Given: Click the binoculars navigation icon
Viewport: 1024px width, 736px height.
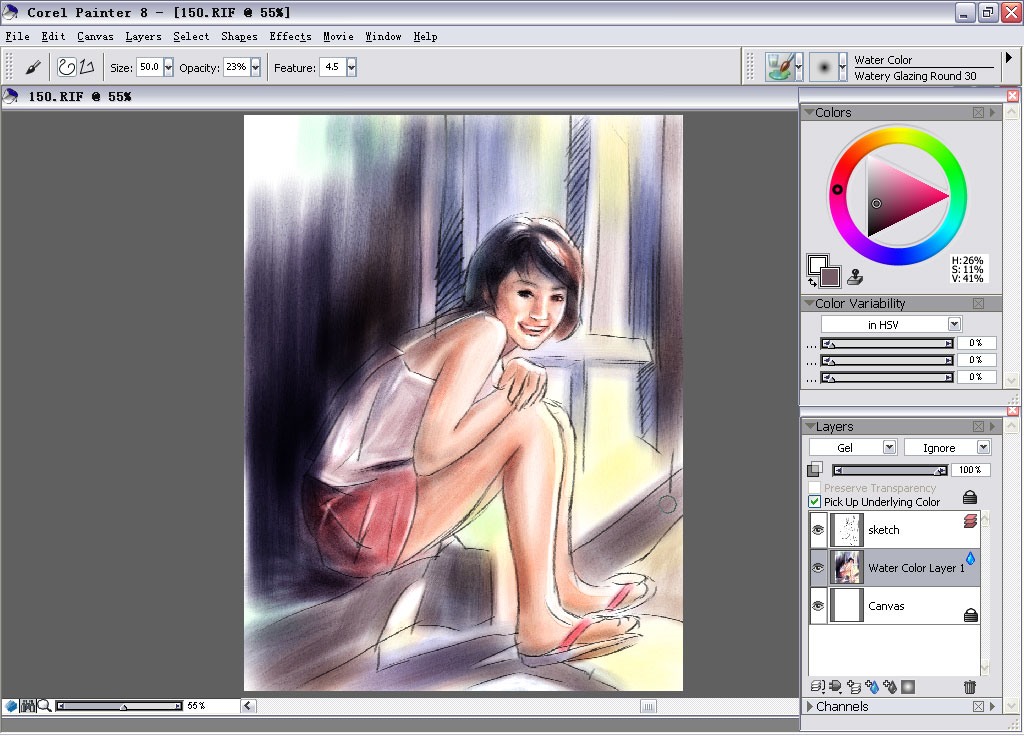Looking at the screenshot, I should point(27,706).
